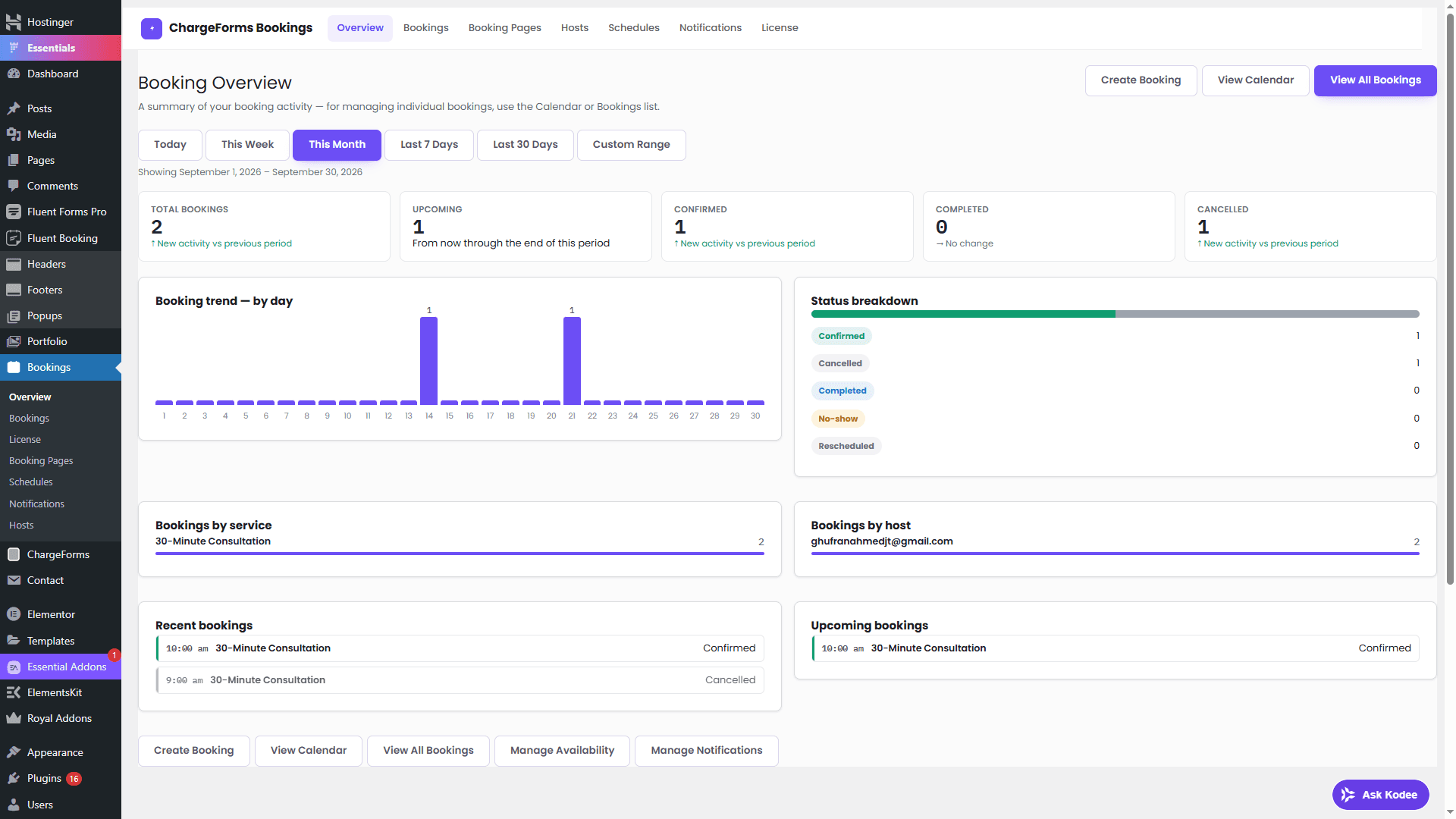Go to the Schedules top tab
This screenshot has height=819, width=1456.
click(x=634, y=28)
